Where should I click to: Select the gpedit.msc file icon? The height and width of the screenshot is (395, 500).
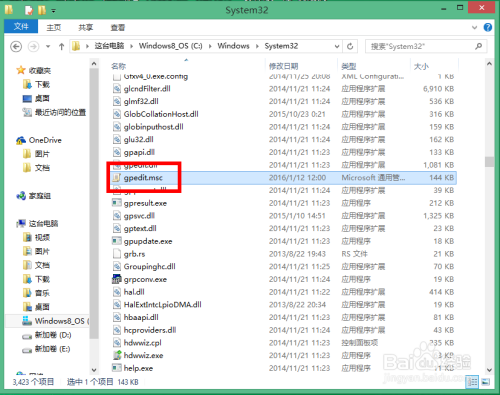point(116,178)
